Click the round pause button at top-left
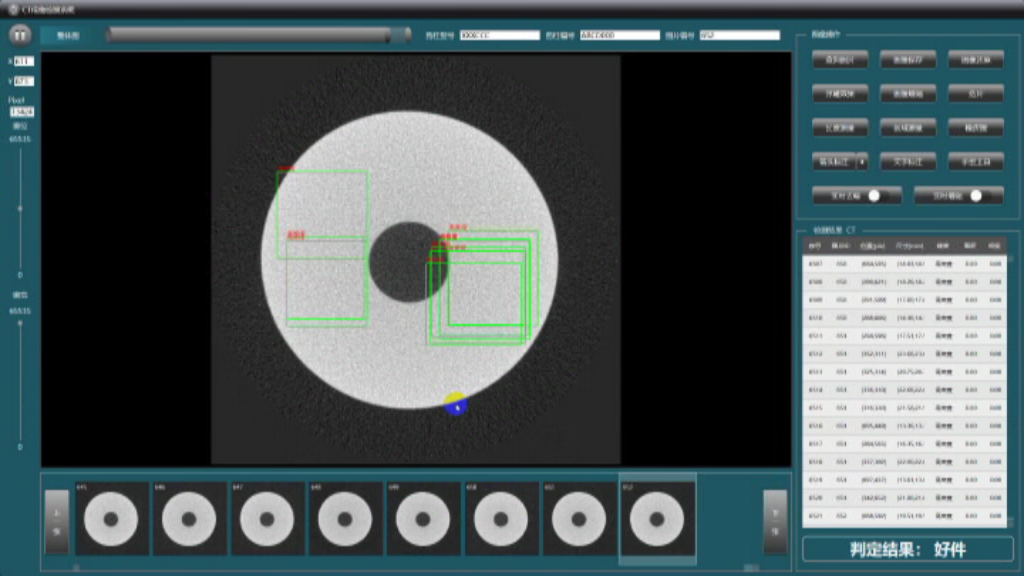The image size is (1024, 576). tap(20, 35)
